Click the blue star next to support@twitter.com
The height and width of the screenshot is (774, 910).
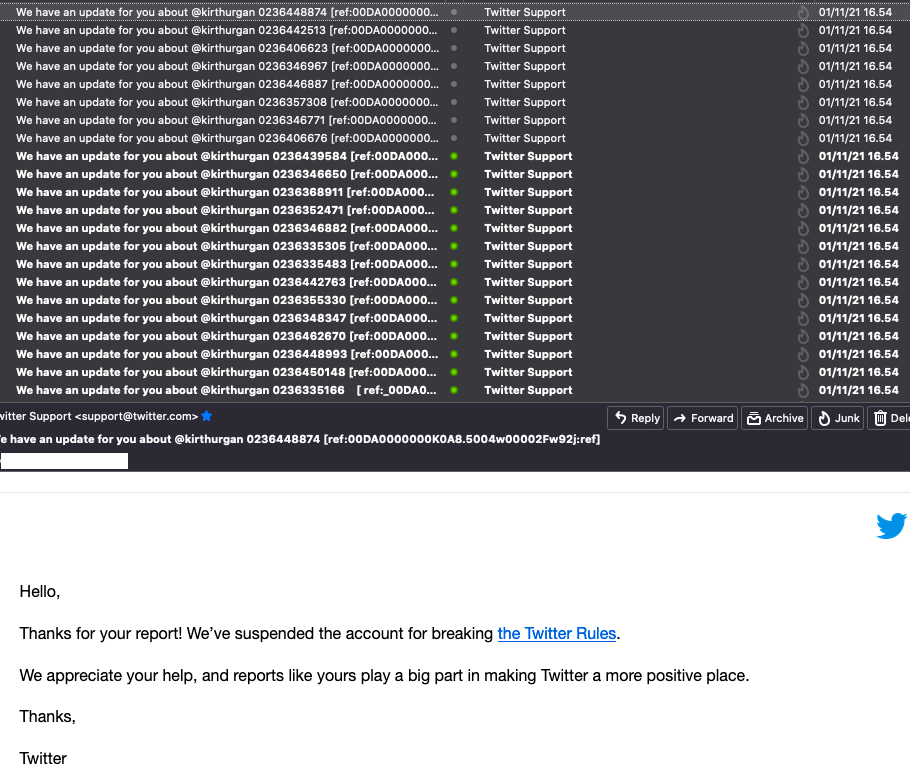click(207, 415)
